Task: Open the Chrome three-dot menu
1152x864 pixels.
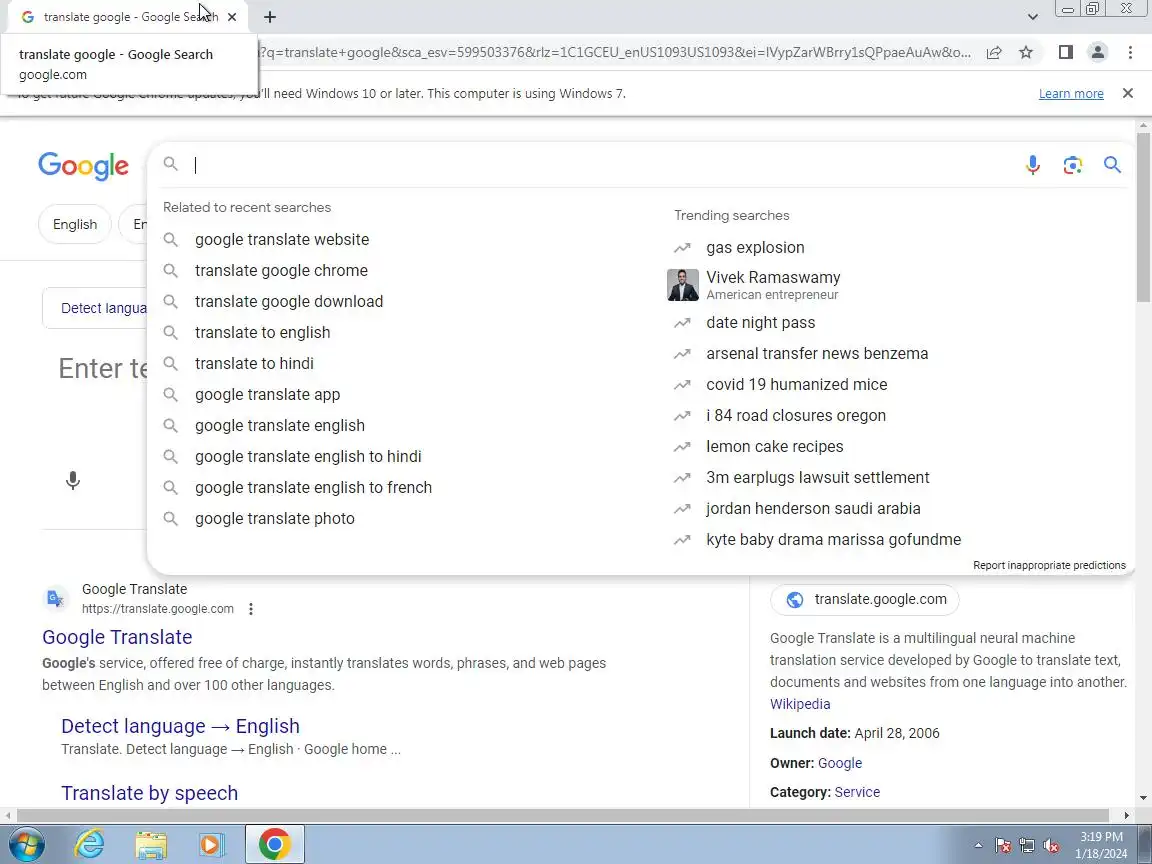Action: coord(1130,52)
